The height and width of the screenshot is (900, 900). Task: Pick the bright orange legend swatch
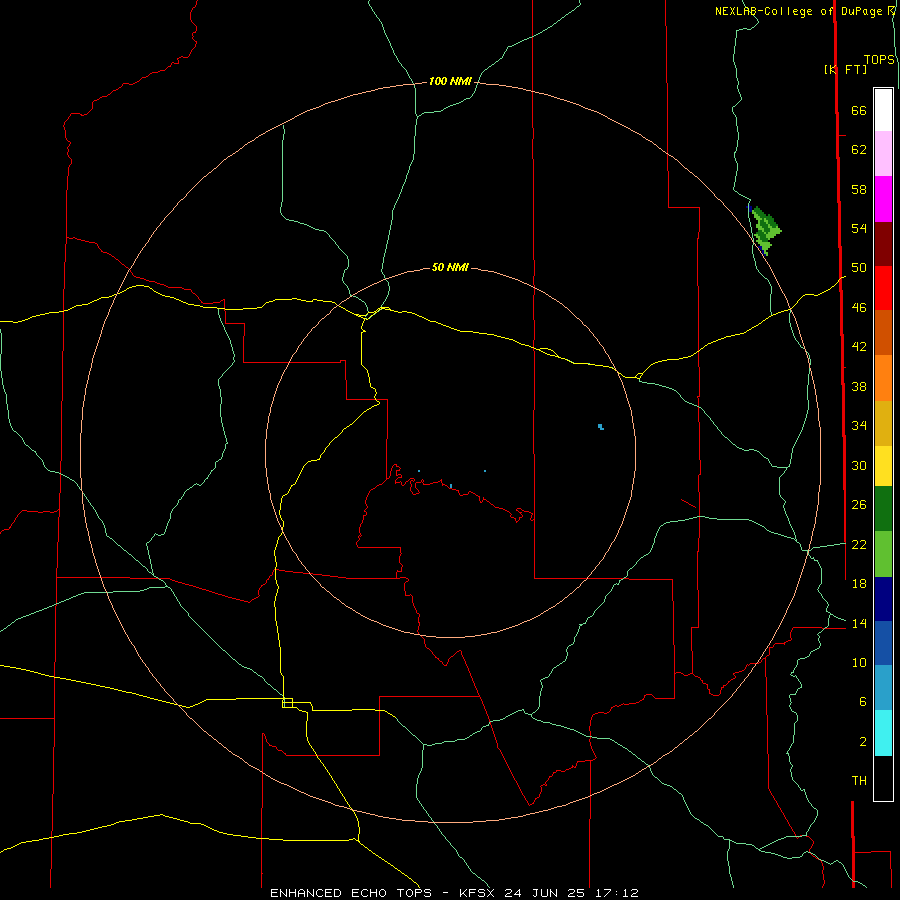883,377
